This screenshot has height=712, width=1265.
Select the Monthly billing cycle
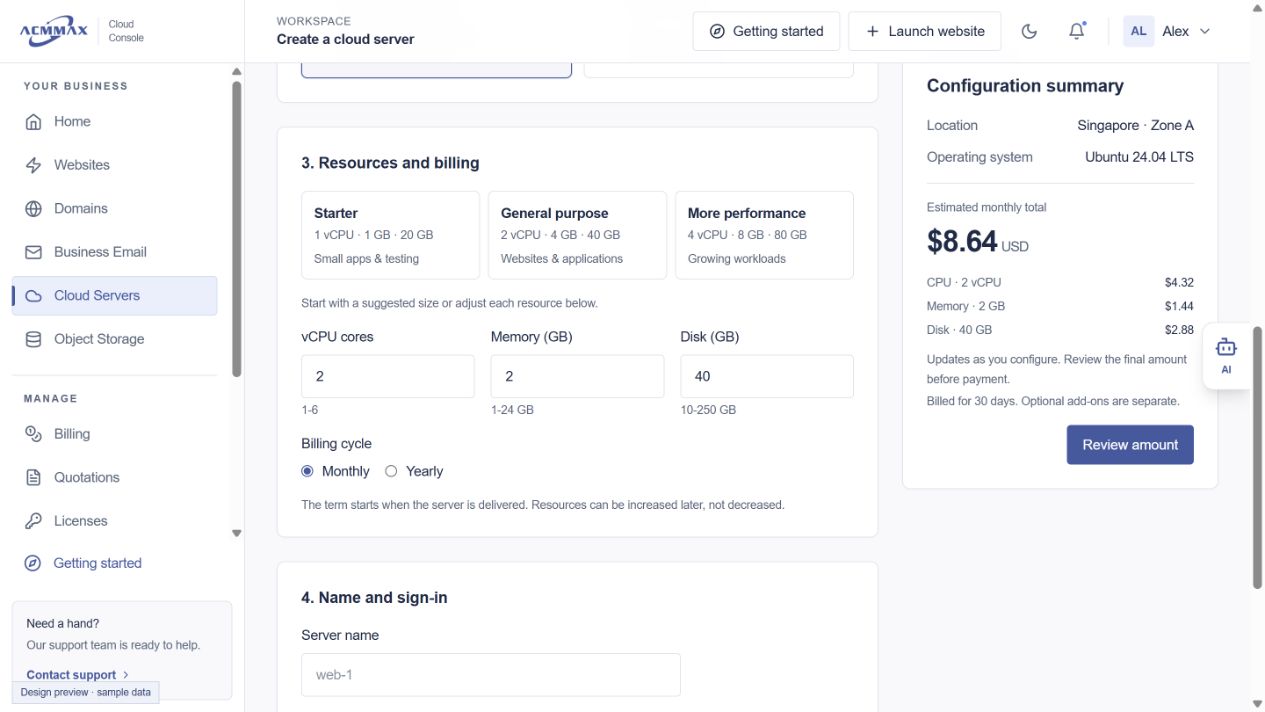click(336, 471)
